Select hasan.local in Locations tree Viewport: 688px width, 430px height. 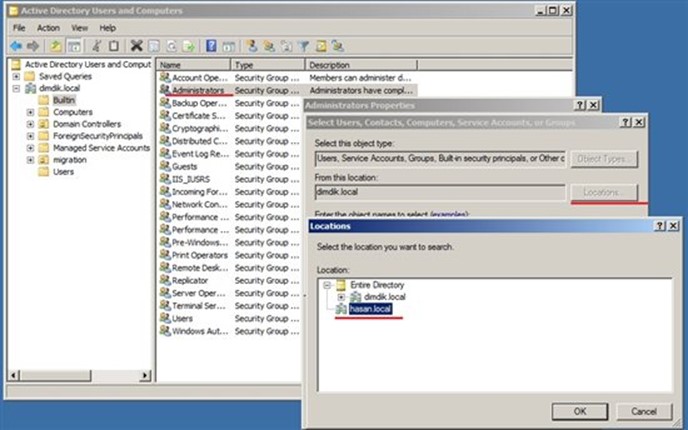[x=370, y=309]
